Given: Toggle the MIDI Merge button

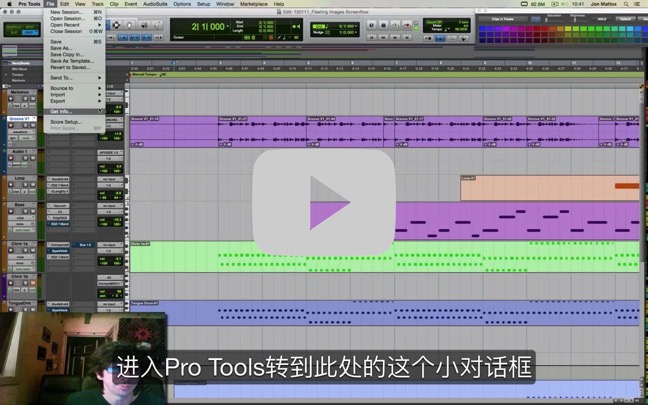Looking at the screenshot, I should 452,38.
